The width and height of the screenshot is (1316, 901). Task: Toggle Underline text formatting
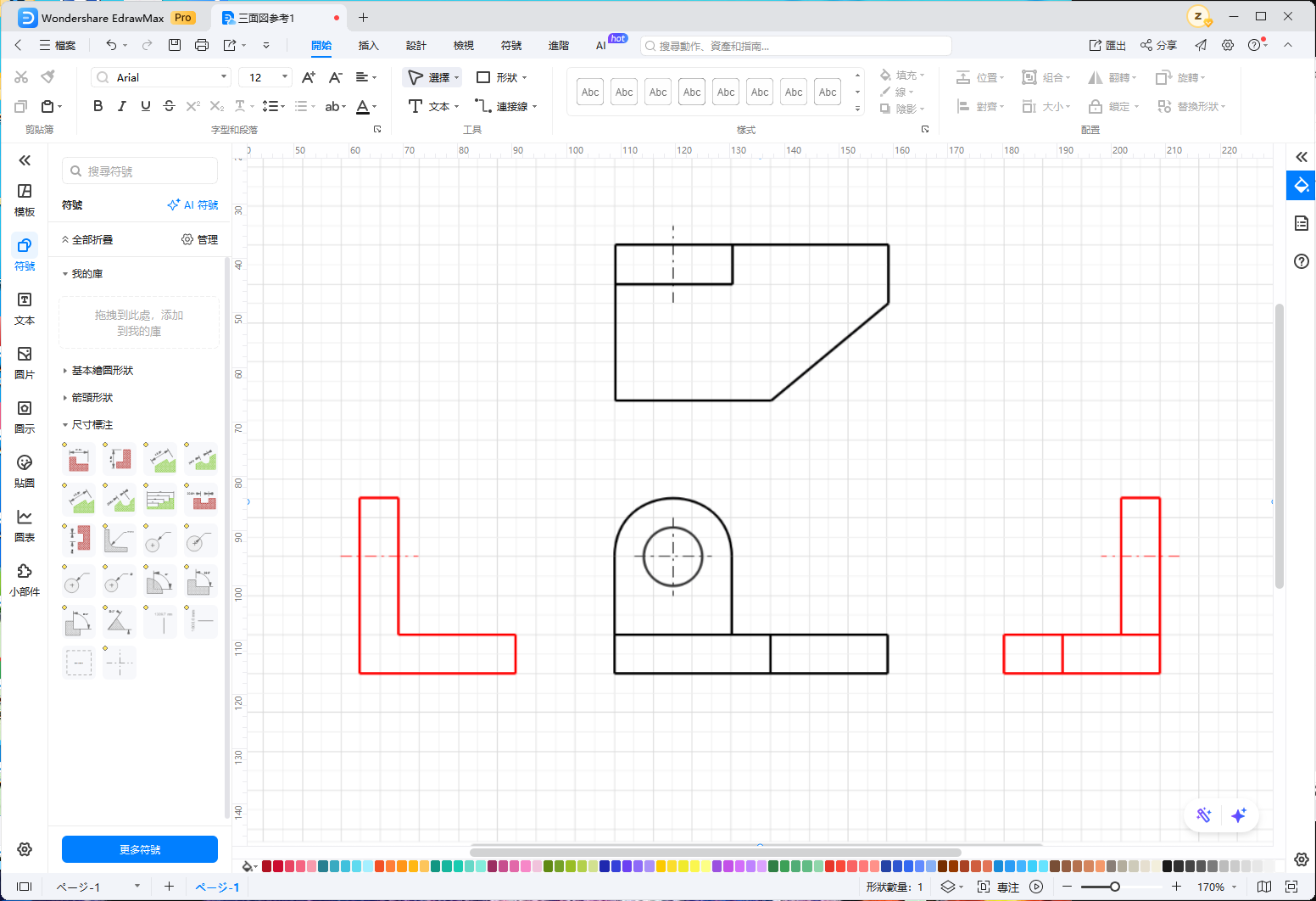pyautogui.click(x=145, y=106)
